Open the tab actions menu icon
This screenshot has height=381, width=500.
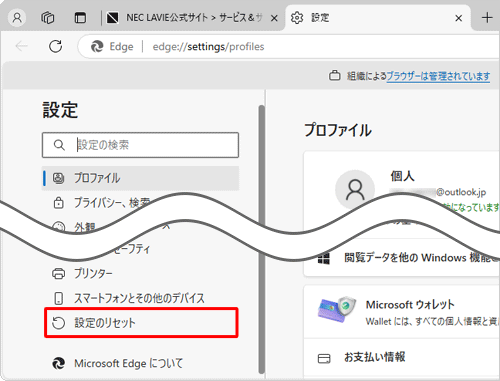[80, 18]
